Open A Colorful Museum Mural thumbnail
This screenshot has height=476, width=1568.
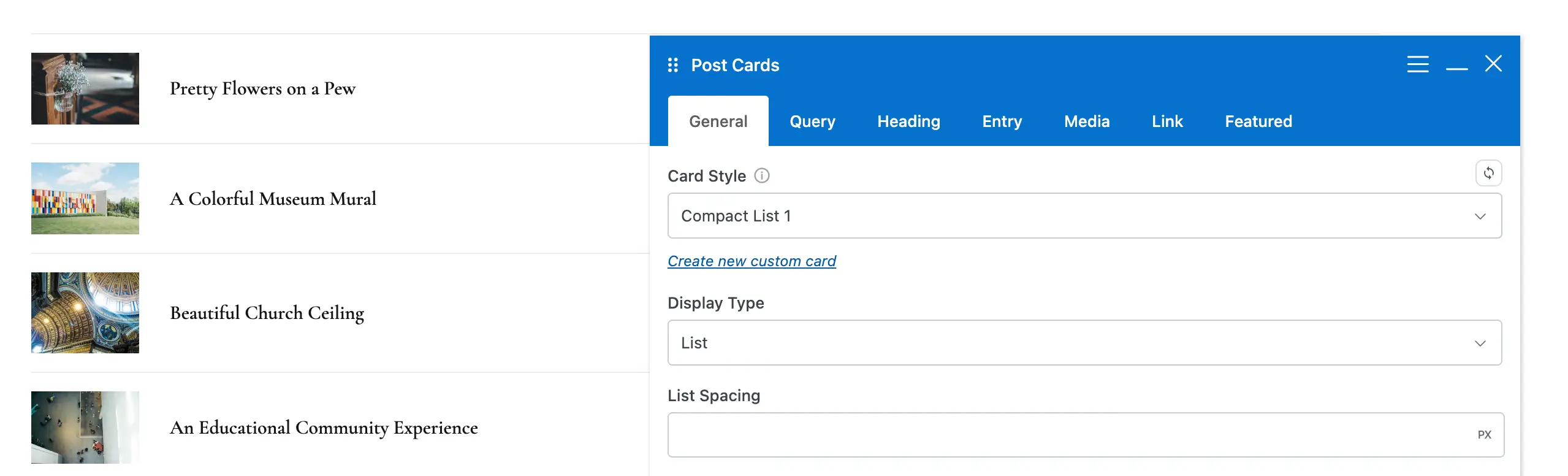(x=85, y=198)
